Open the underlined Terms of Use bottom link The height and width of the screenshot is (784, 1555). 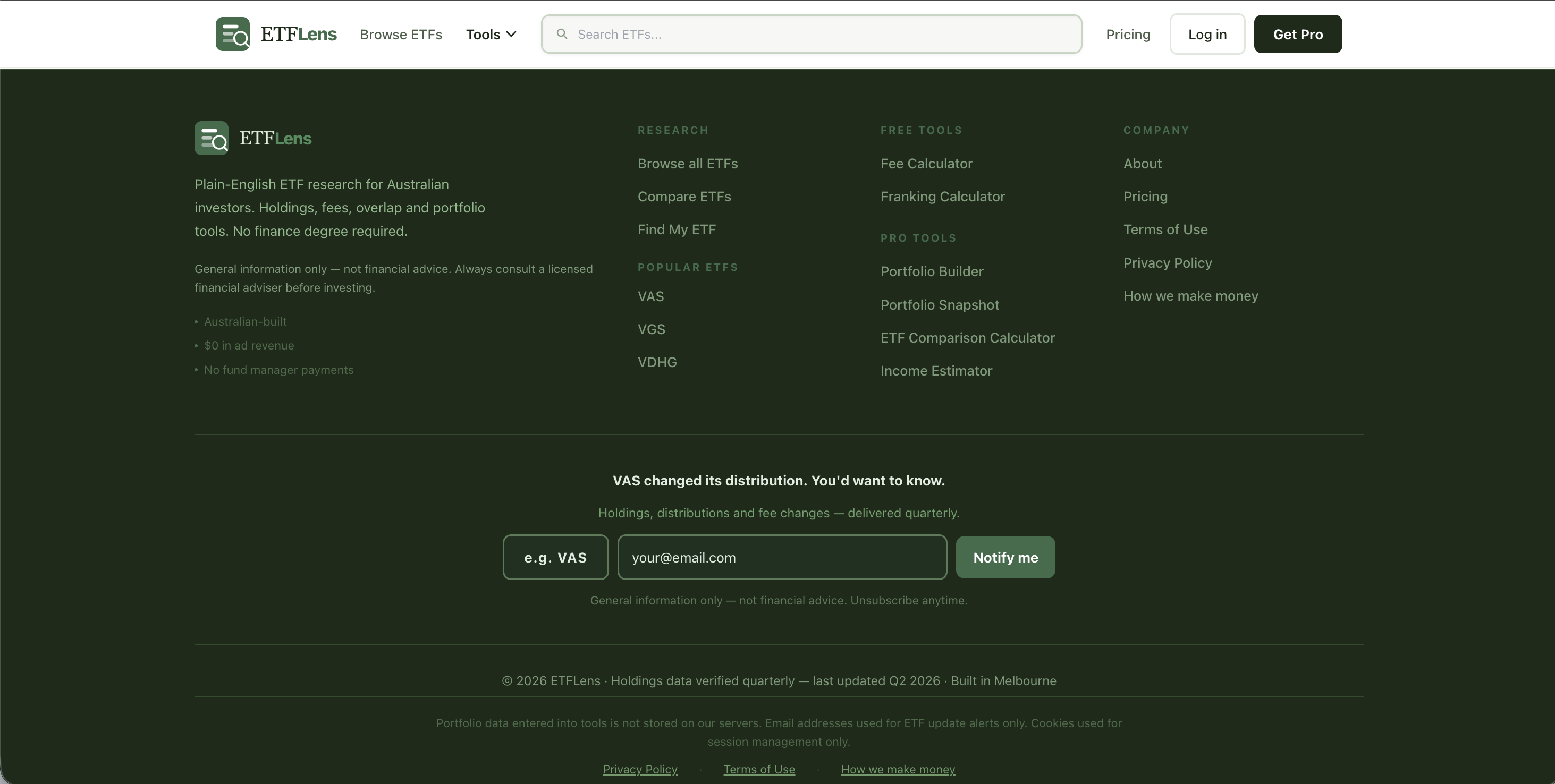click(x=759, y=770)
